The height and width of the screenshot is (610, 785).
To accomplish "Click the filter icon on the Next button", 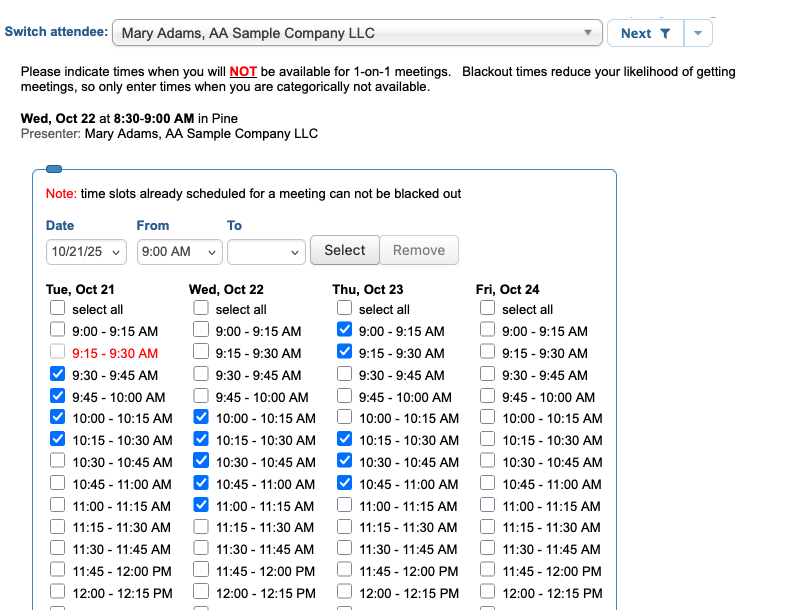I will pyautogui.click(x=664, y=33).
